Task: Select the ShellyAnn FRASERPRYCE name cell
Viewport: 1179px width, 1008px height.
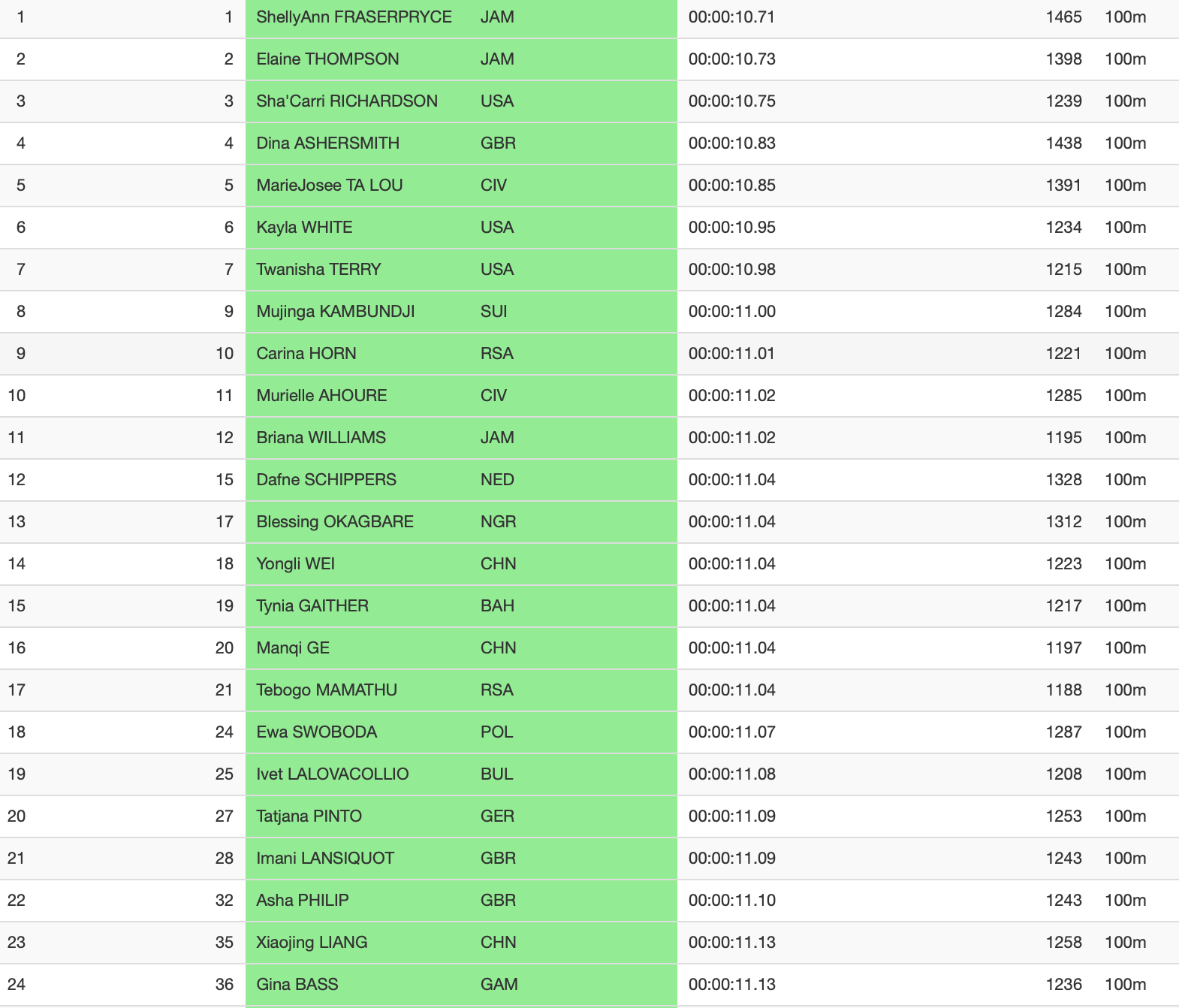Action: (354, 17)
